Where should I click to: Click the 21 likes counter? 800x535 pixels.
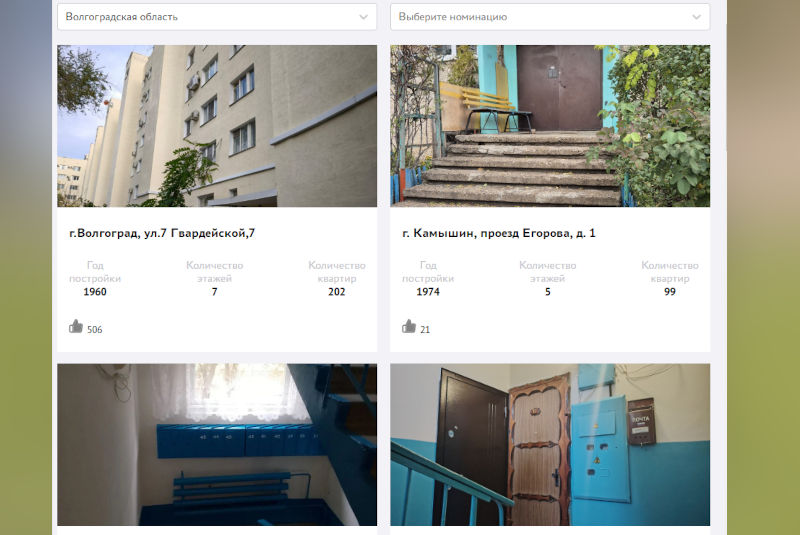tap(425, 329)
